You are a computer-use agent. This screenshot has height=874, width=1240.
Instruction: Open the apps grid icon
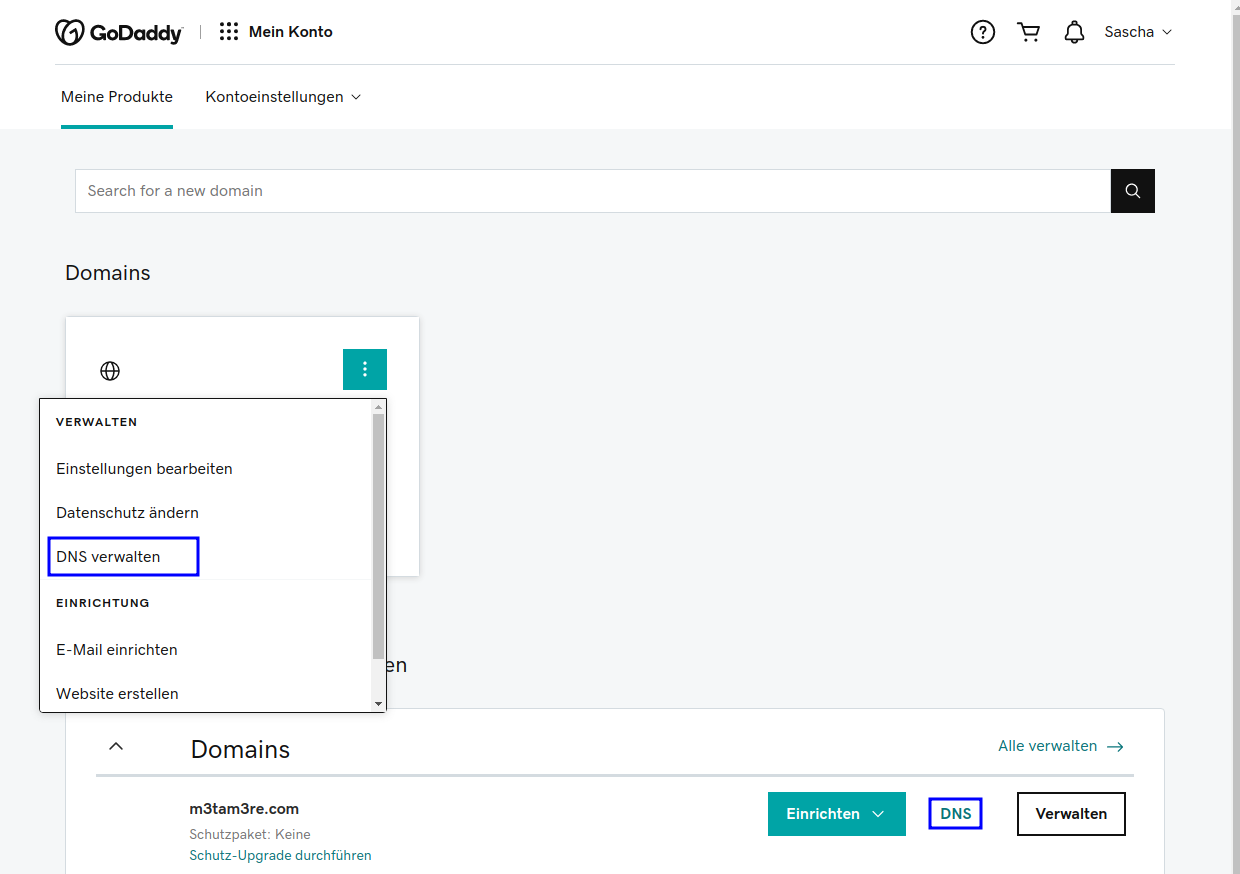(x=229, y=32)
